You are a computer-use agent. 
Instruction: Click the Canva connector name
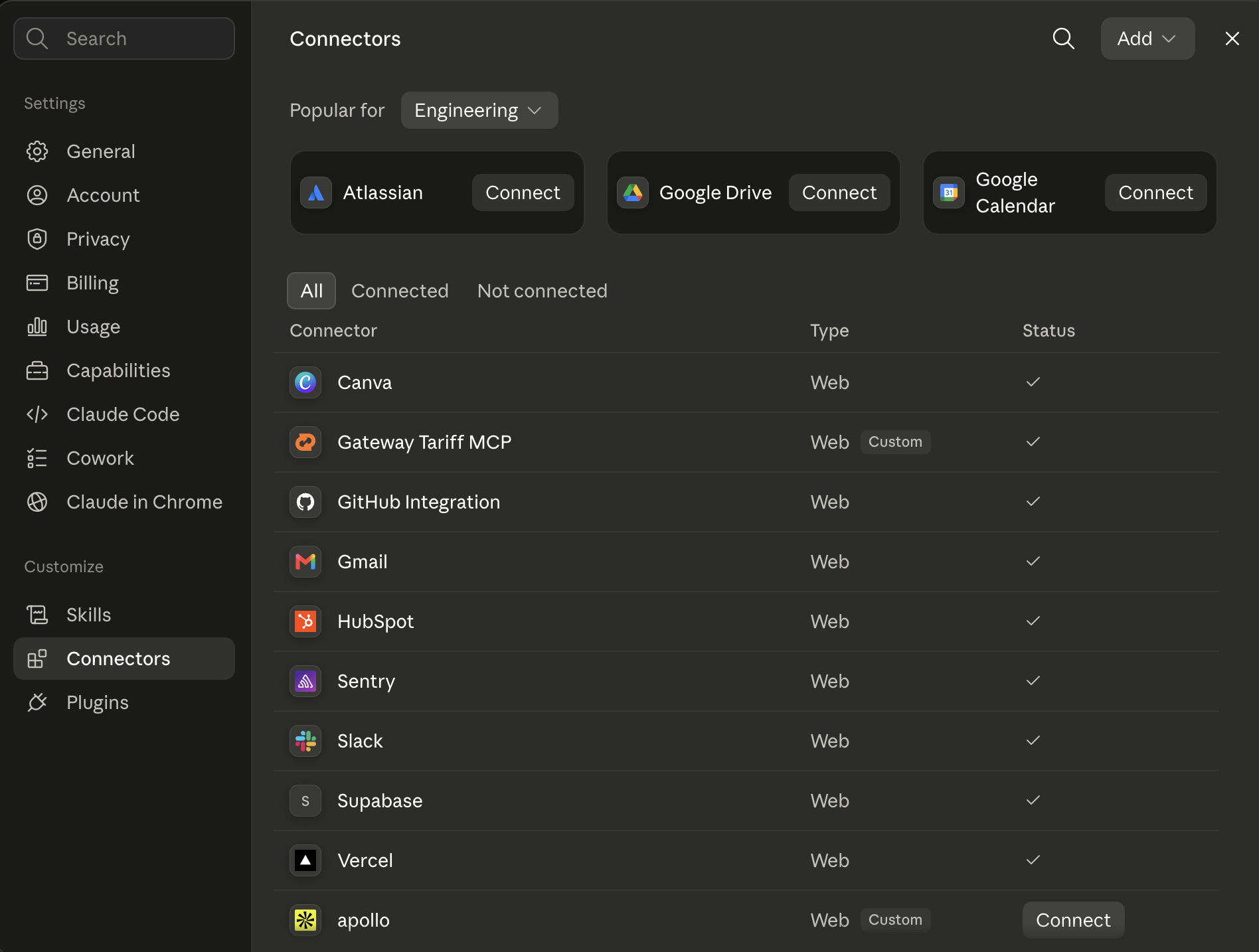coord(365,382)
